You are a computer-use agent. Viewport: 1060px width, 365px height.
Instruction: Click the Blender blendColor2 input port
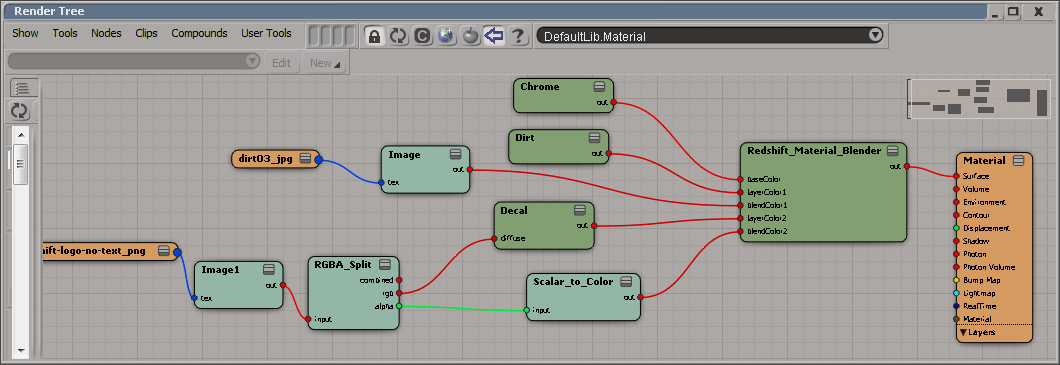click(741, 231)
